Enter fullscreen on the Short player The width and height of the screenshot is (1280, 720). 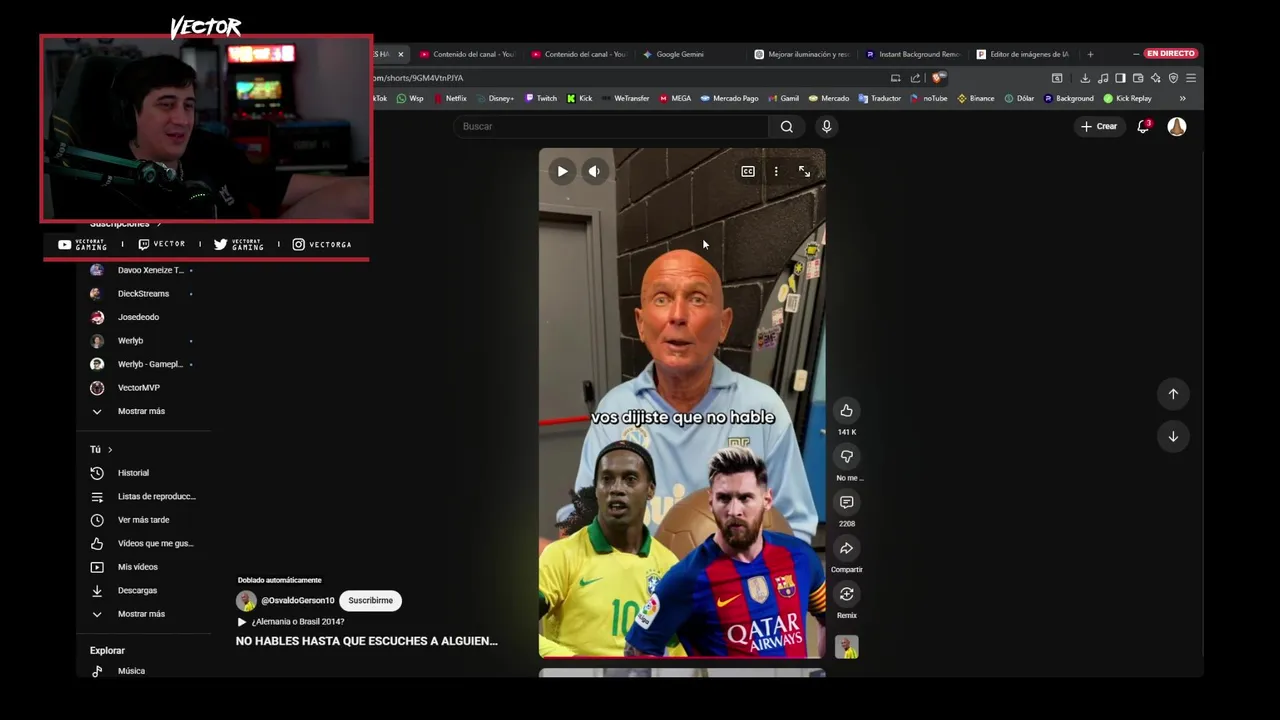[x=804, y=171]
